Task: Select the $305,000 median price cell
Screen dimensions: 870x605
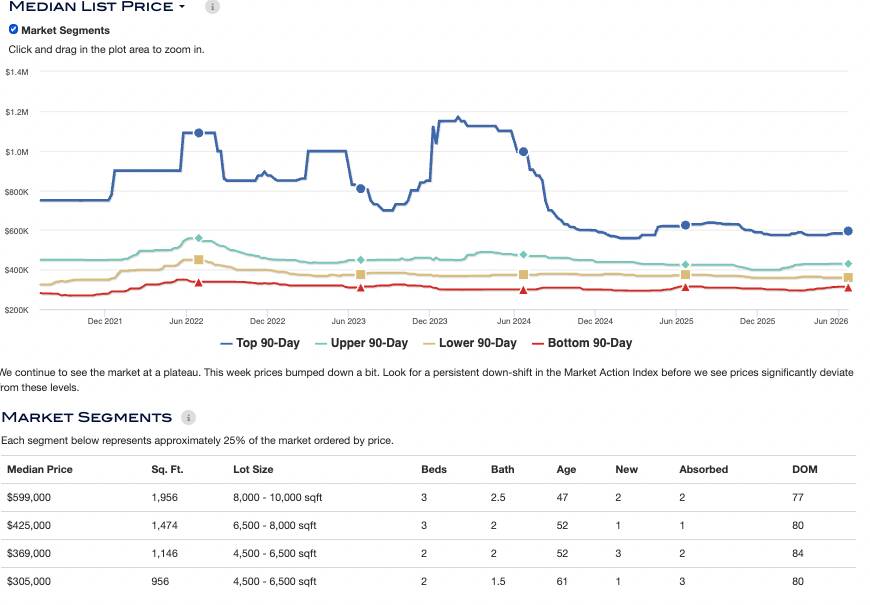Action: pyautogui.click(x=29, y=581)
